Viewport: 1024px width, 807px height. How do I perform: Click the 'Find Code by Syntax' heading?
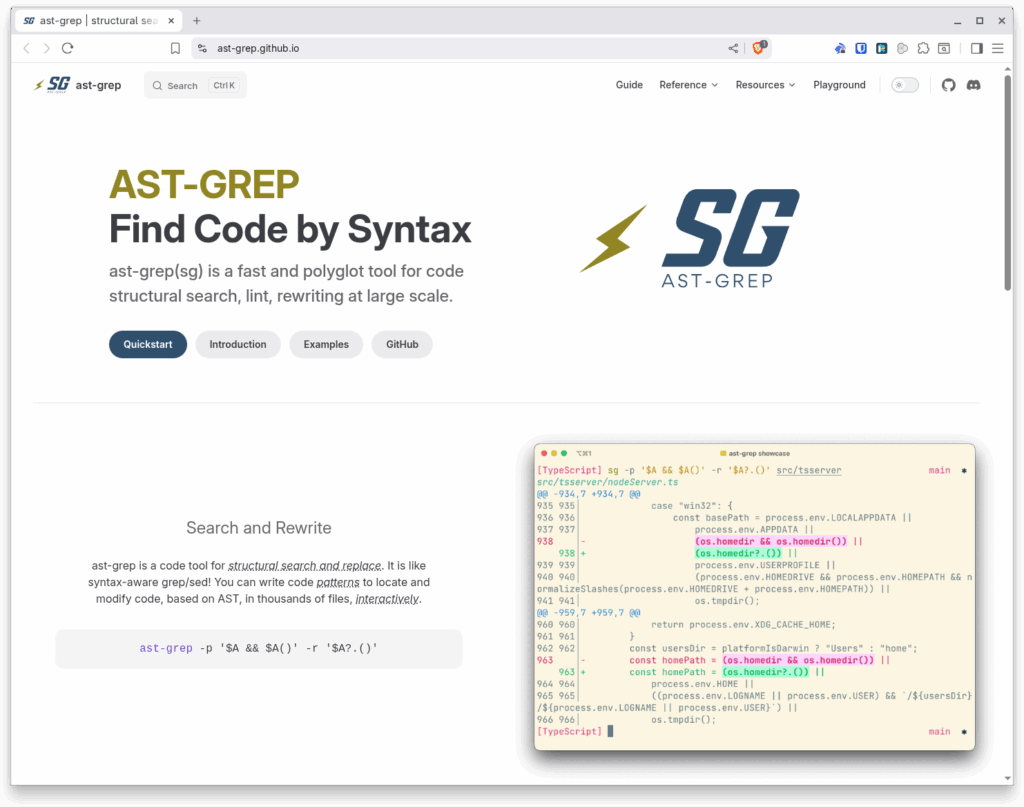pyautogui.click(x=290, y=229)
